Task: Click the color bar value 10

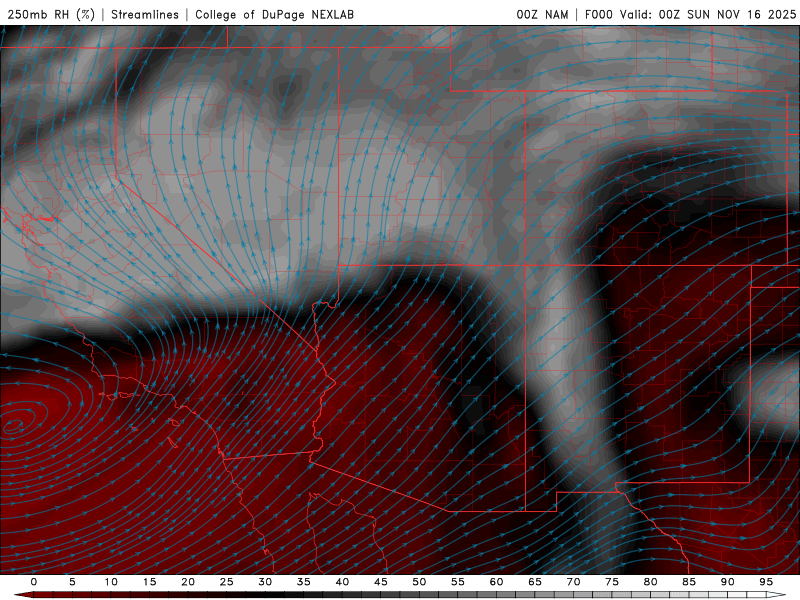Action: [x=111, y=582]
